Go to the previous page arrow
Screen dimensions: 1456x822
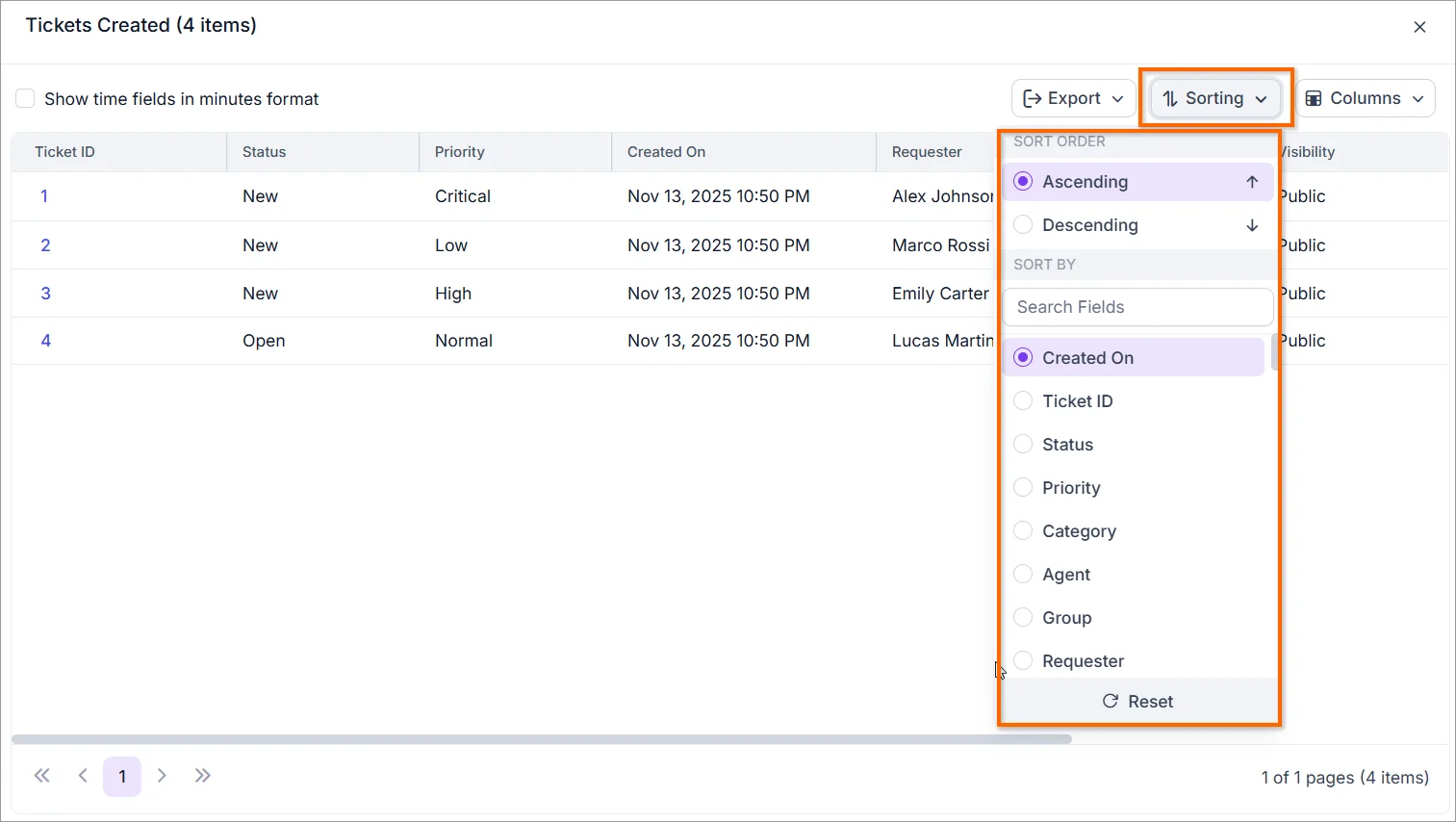coord(83,776)
